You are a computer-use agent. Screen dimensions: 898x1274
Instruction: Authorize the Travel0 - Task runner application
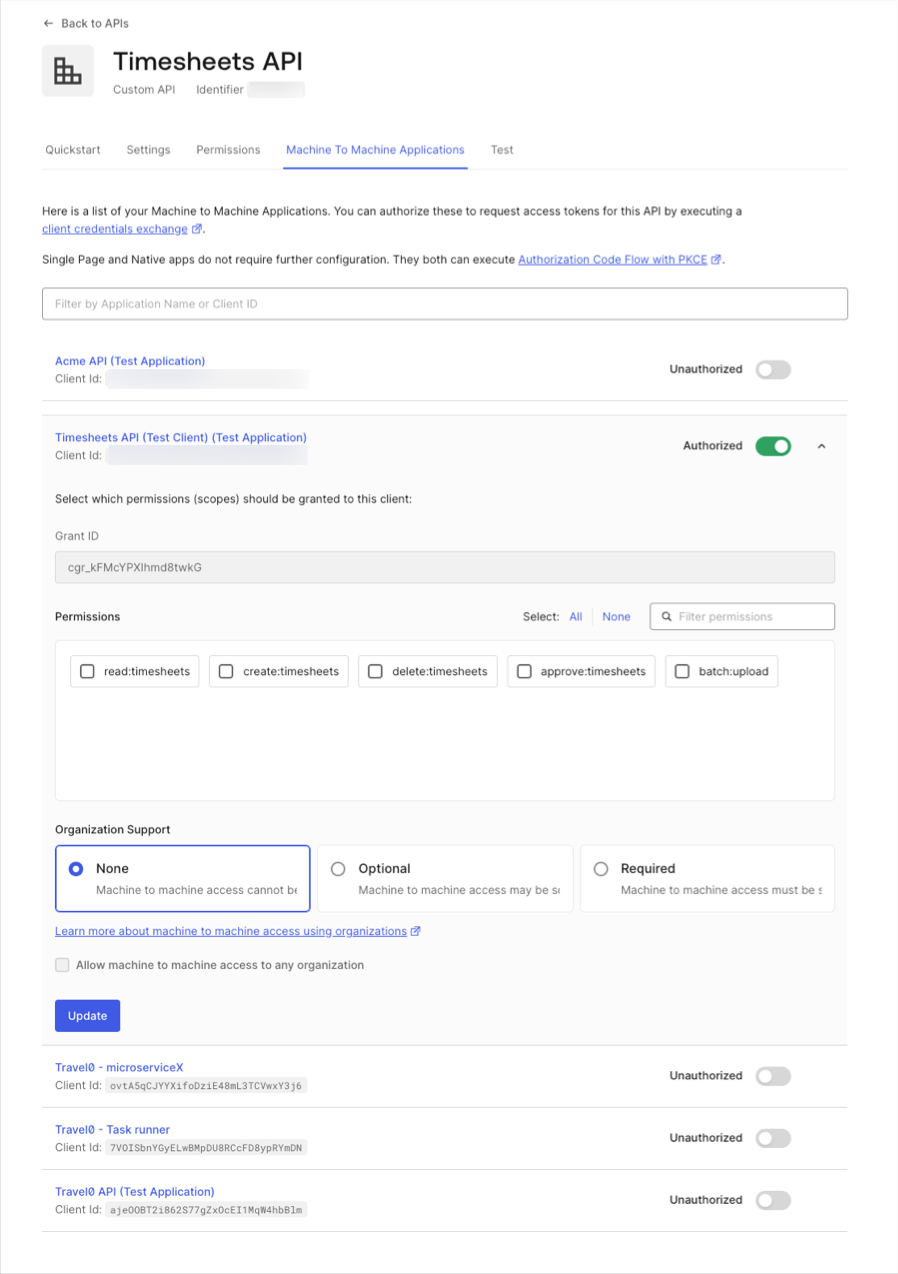pyautogui.click(x=773, y=1138)
